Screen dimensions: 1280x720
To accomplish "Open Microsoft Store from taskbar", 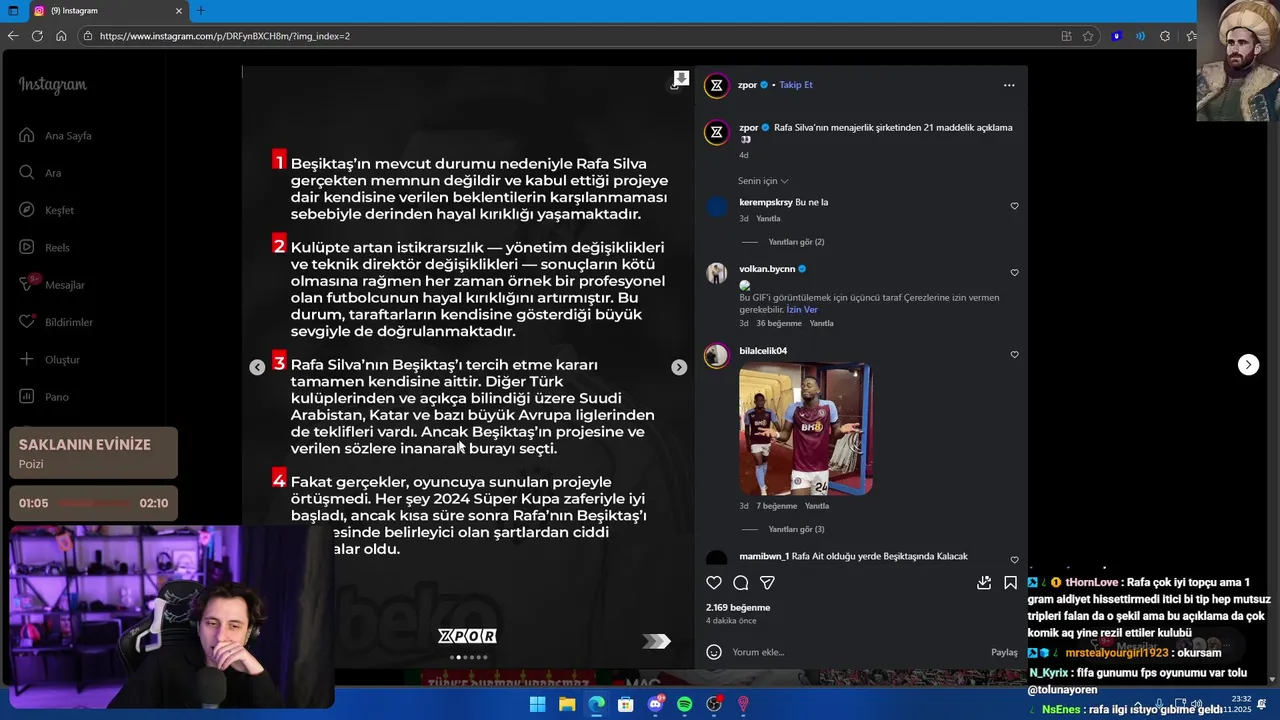I will [626, 704].
